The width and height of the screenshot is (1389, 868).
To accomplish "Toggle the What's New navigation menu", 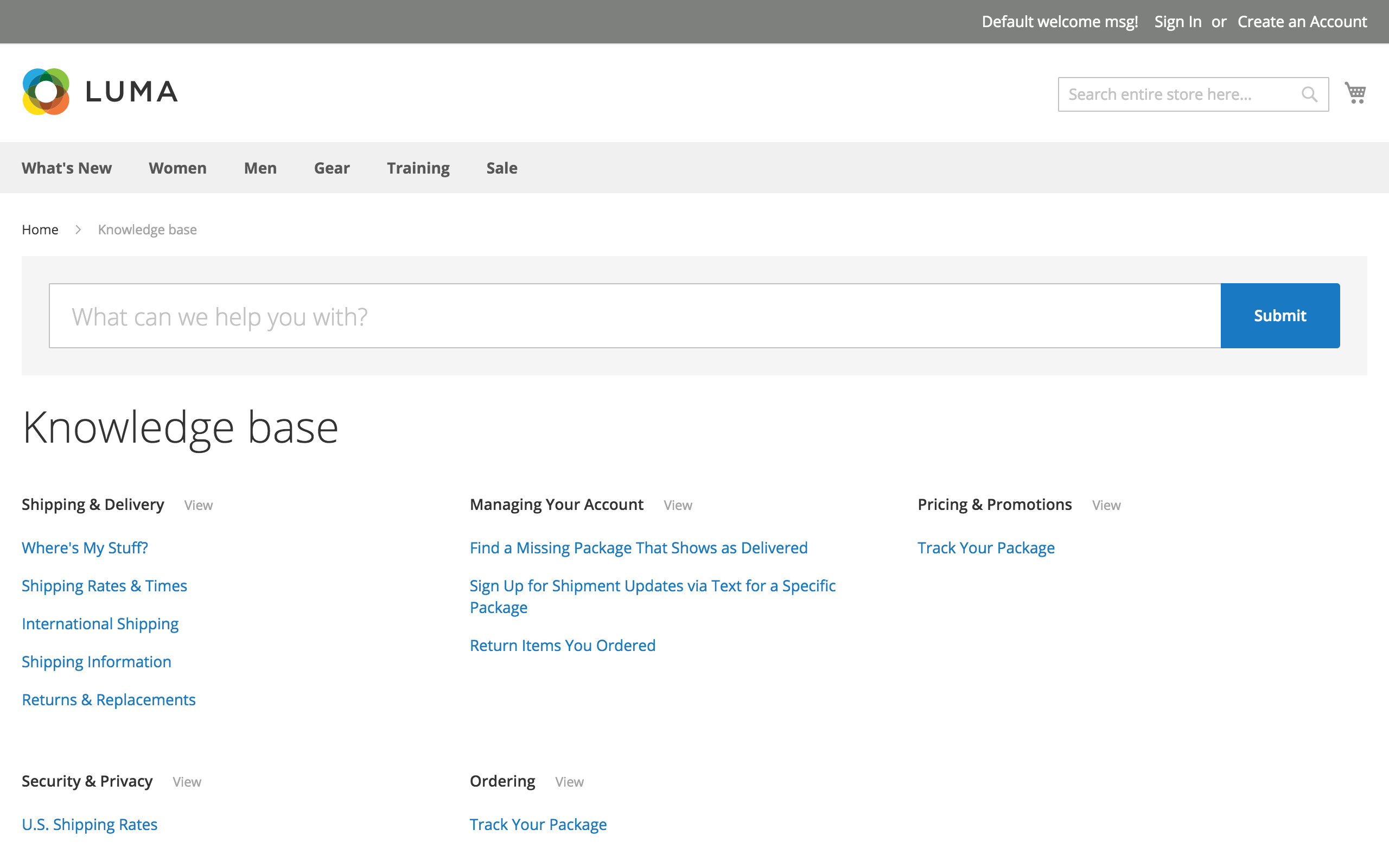I will (67, 167).
